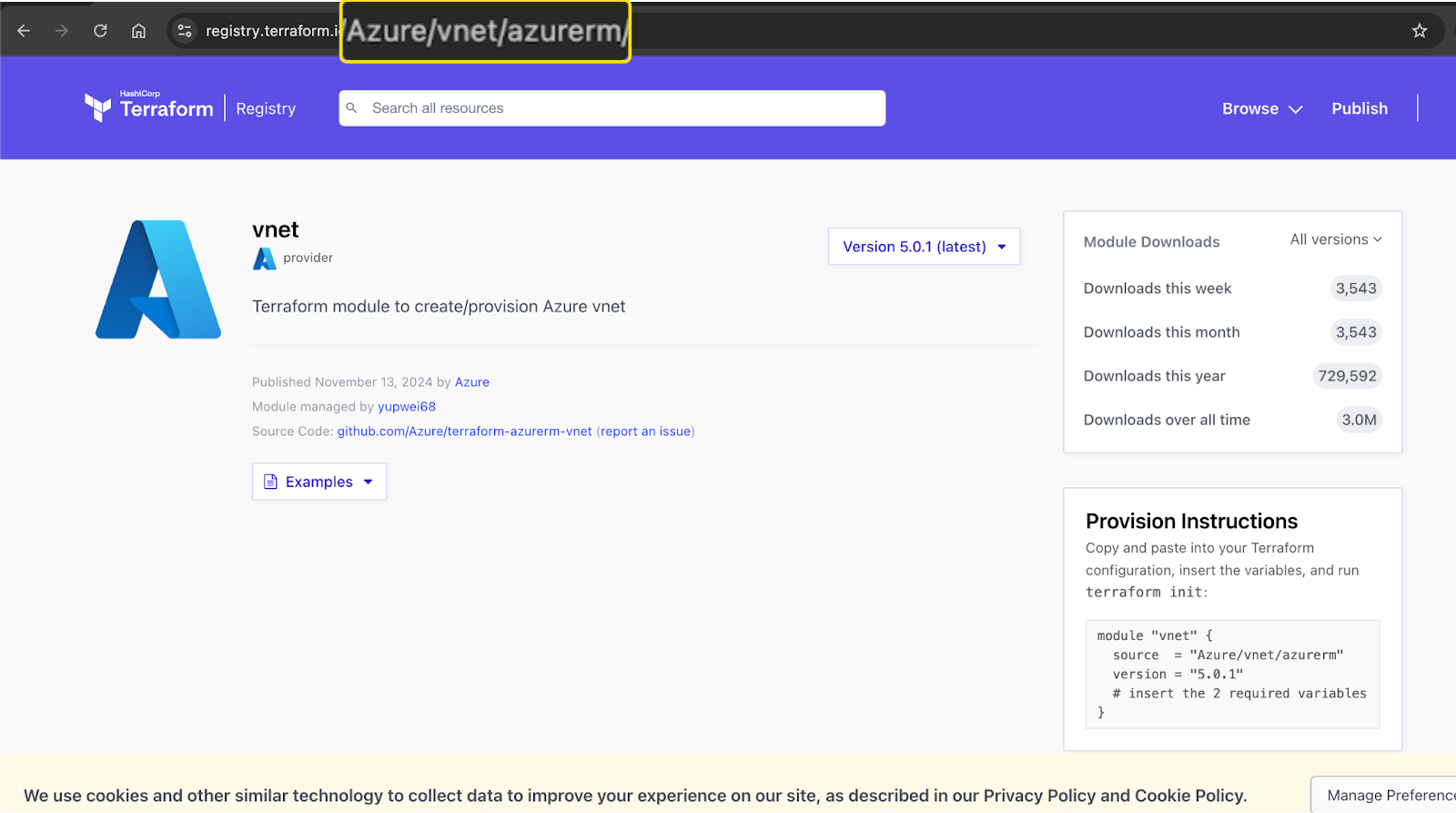Bookmark this page with star icon
The height and width of the screenshot is (813, 1456).
coord(1420,31)
